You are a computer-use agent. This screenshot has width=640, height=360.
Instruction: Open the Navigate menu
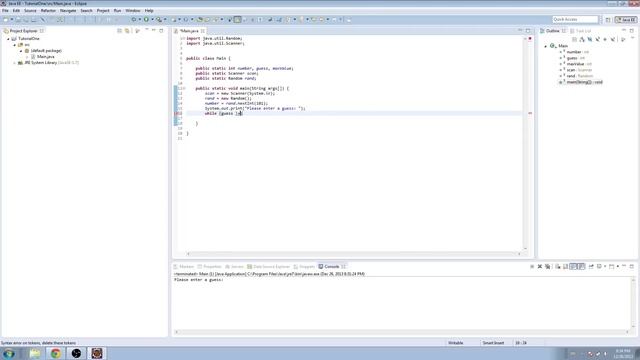[x=68, y=11]
